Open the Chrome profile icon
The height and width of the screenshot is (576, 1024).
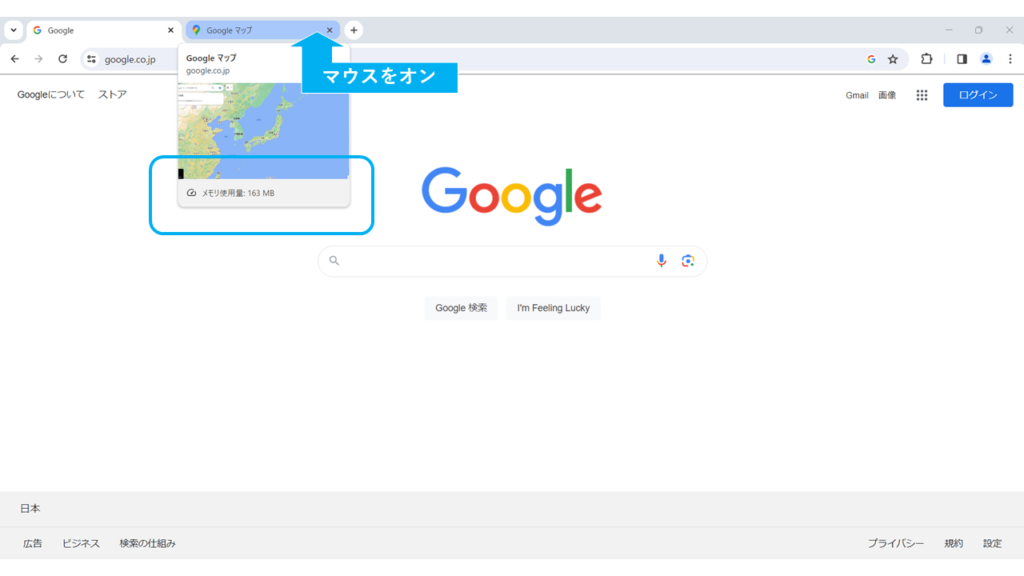coord(986,59)
